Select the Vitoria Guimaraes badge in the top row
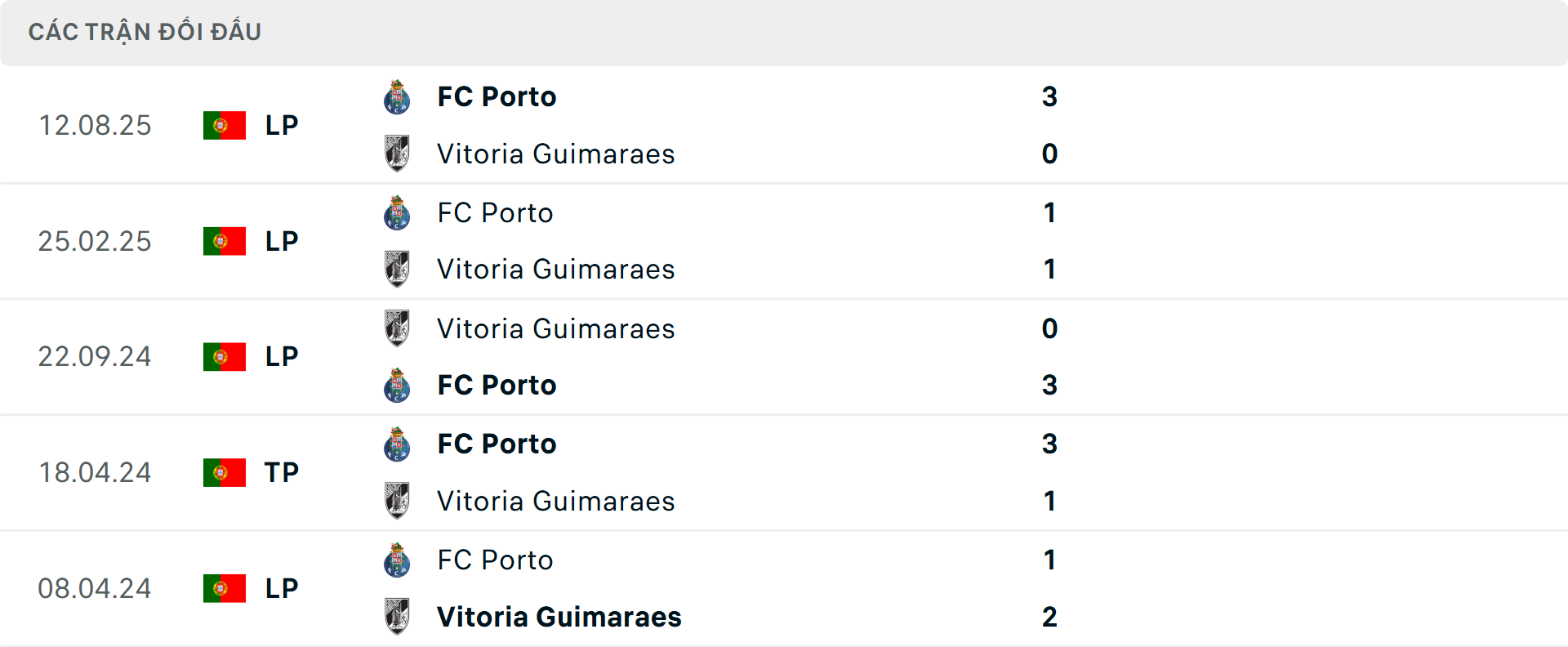The width and height of the screenshot is (1568, 647). [398, 154]
